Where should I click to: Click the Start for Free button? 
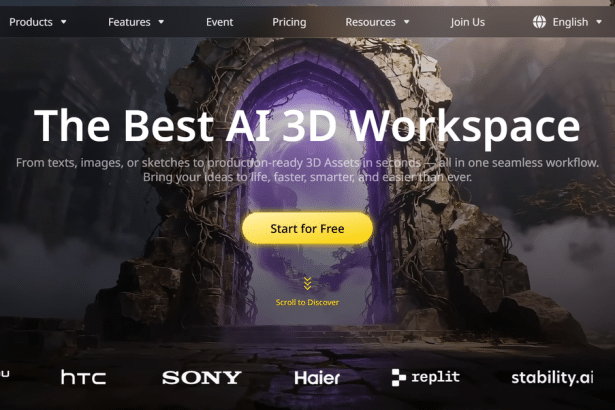click(307, 228)
